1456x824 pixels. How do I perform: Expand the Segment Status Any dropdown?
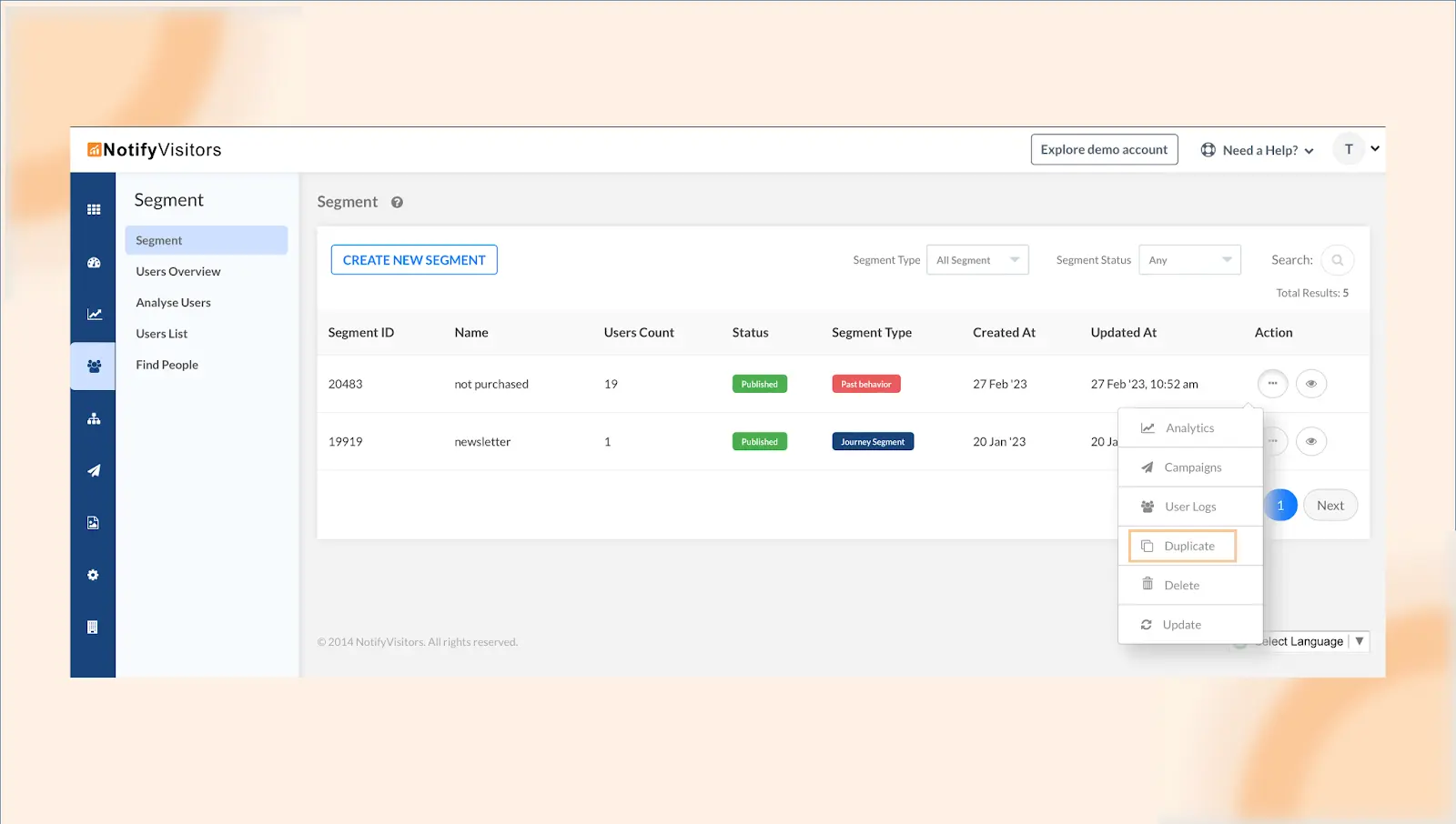(1189, 260)
